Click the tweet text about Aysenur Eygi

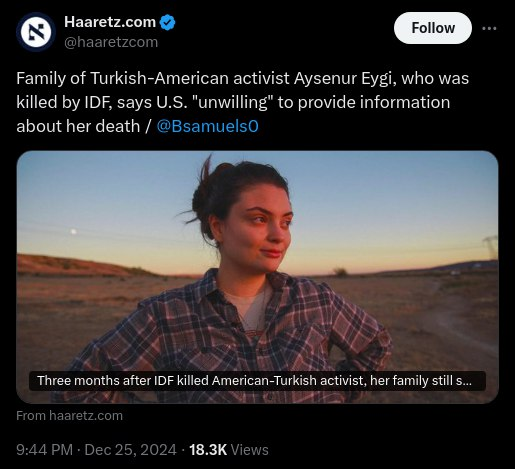(243, 102)
